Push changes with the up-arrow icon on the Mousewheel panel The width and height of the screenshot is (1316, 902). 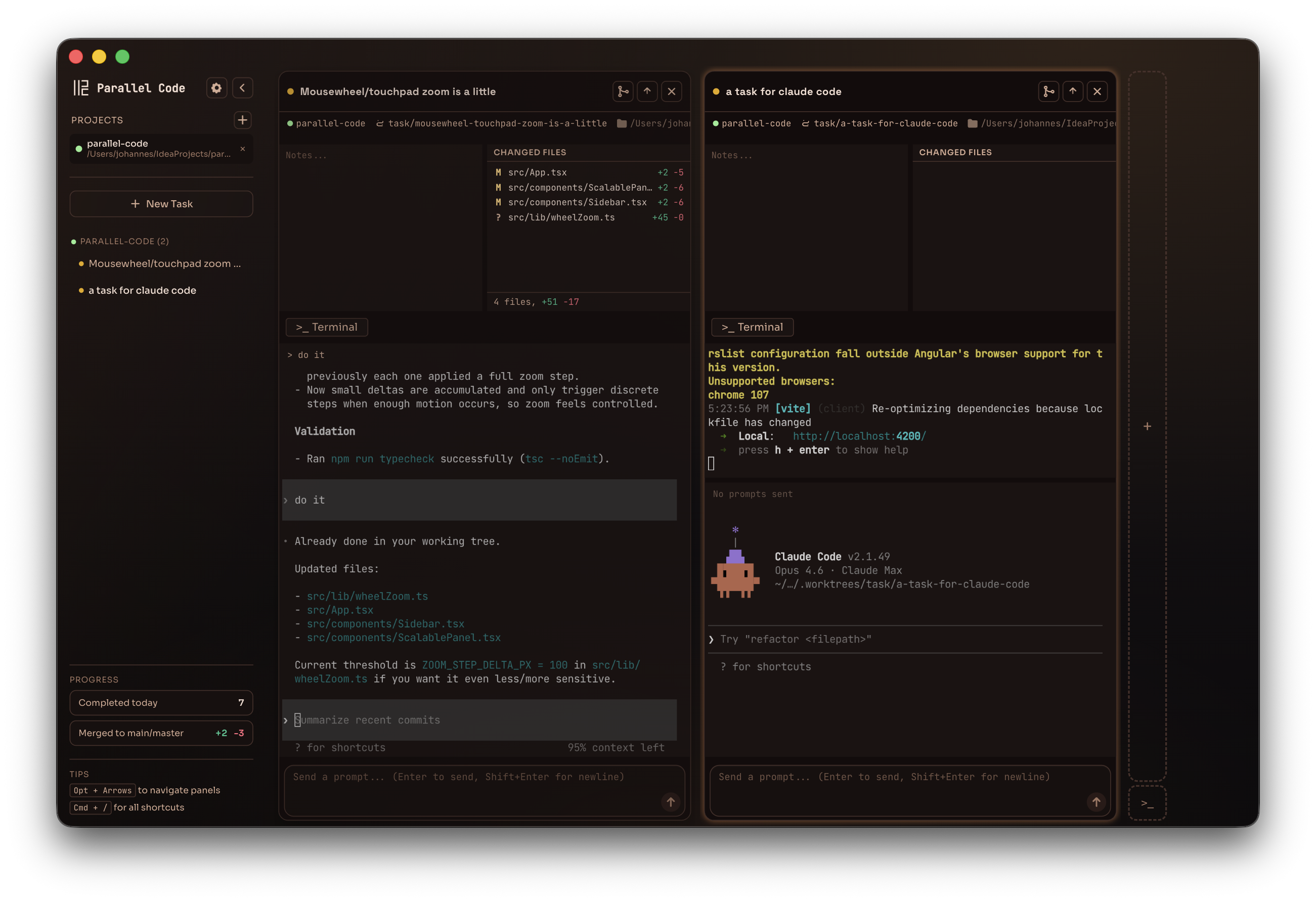coord(647,91)
